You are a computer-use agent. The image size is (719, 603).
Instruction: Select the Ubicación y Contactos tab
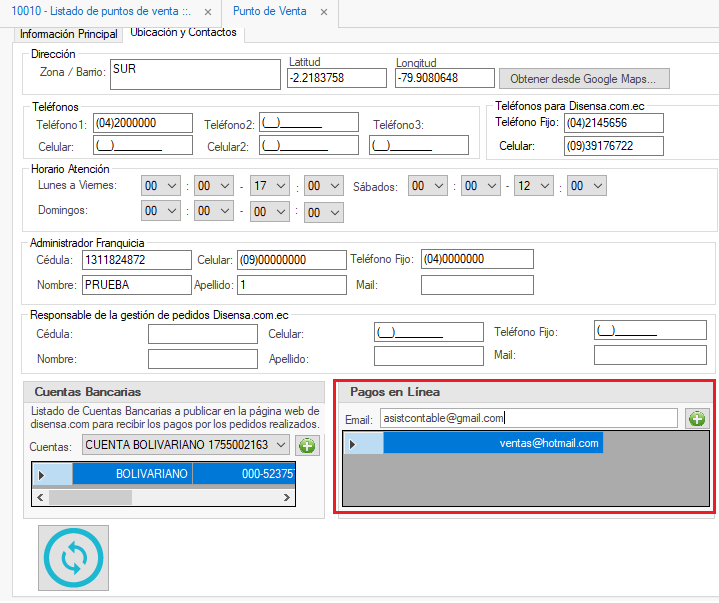click(184, 33)
